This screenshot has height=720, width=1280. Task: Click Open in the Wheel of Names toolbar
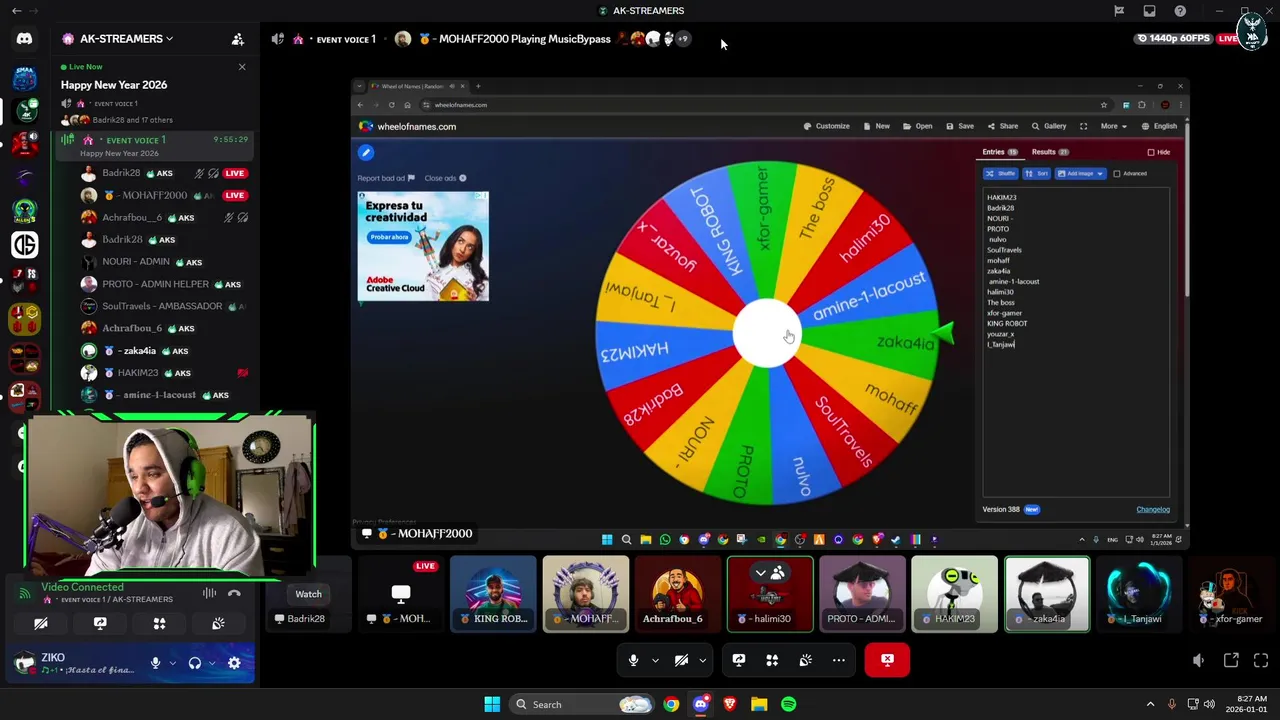pyautogui.click(x=918, y=126)
